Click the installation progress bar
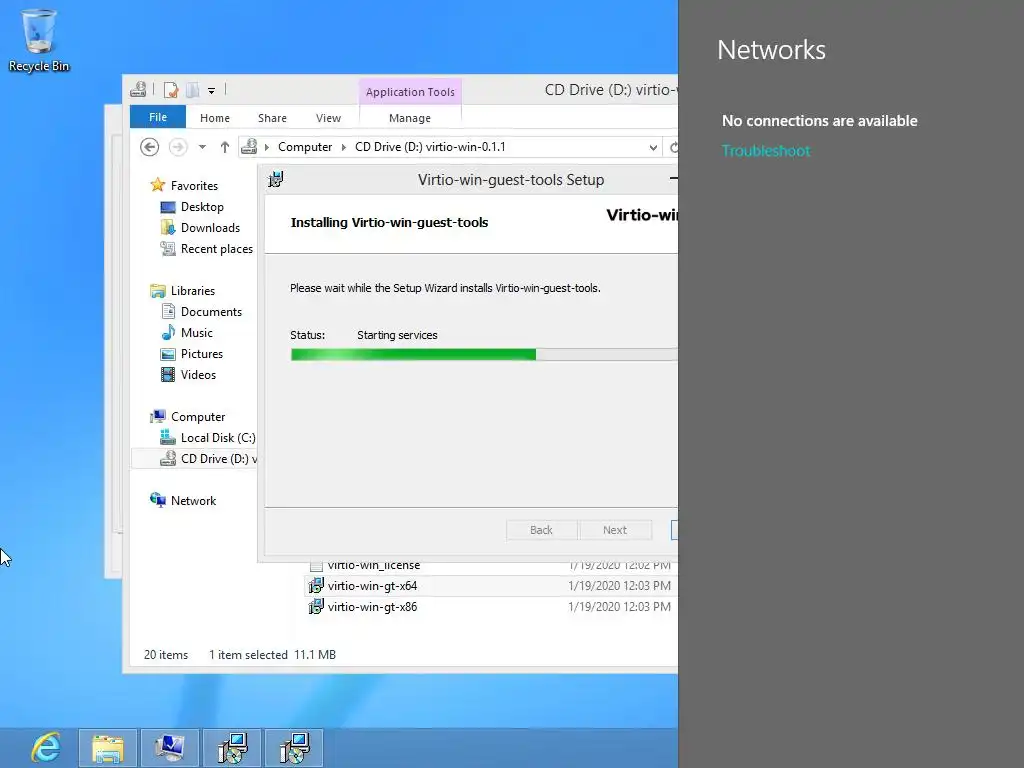The image size is (1024, 768). tap(484, 355)
